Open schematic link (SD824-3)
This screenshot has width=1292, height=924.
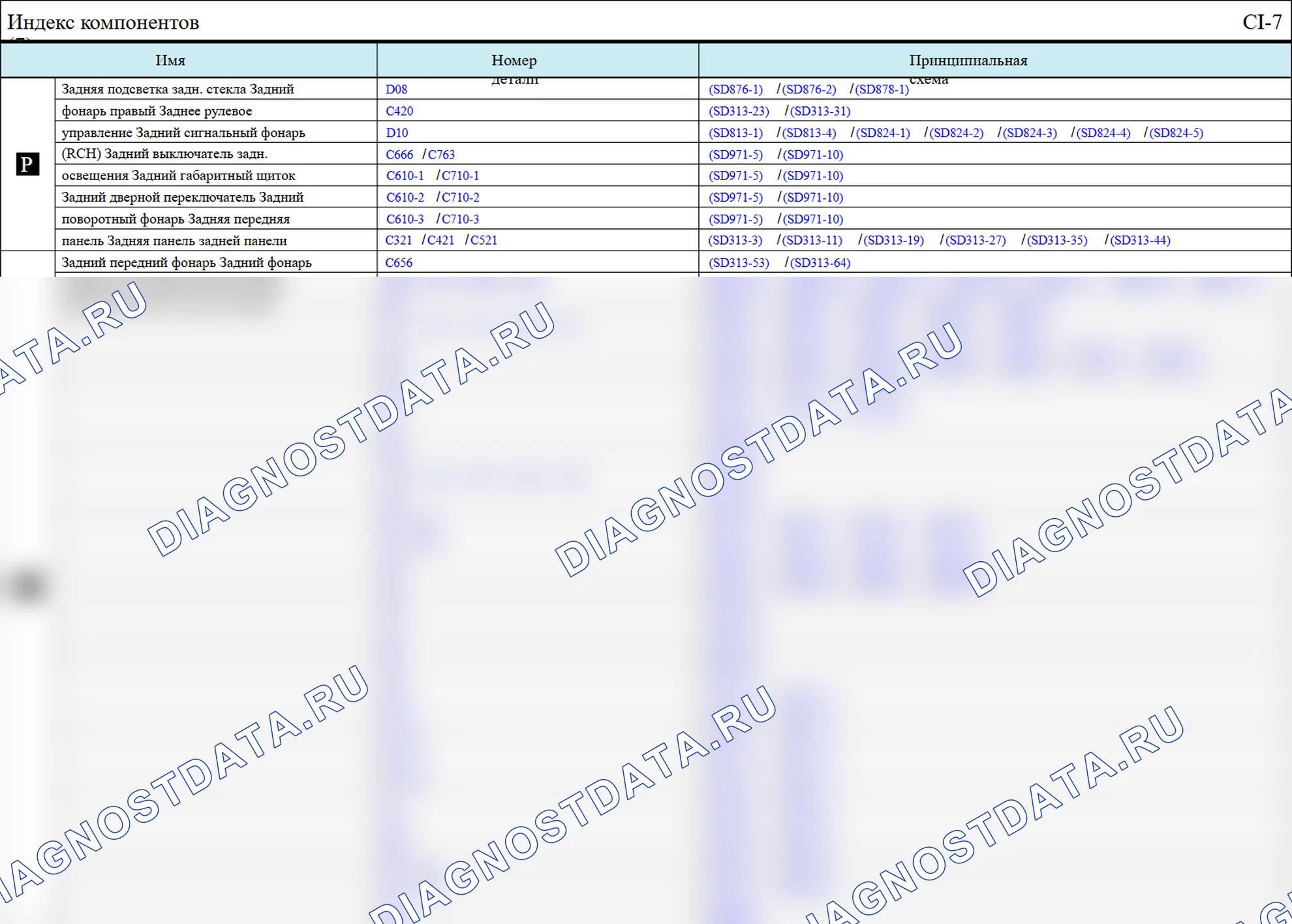click(x=1030, y=133)
